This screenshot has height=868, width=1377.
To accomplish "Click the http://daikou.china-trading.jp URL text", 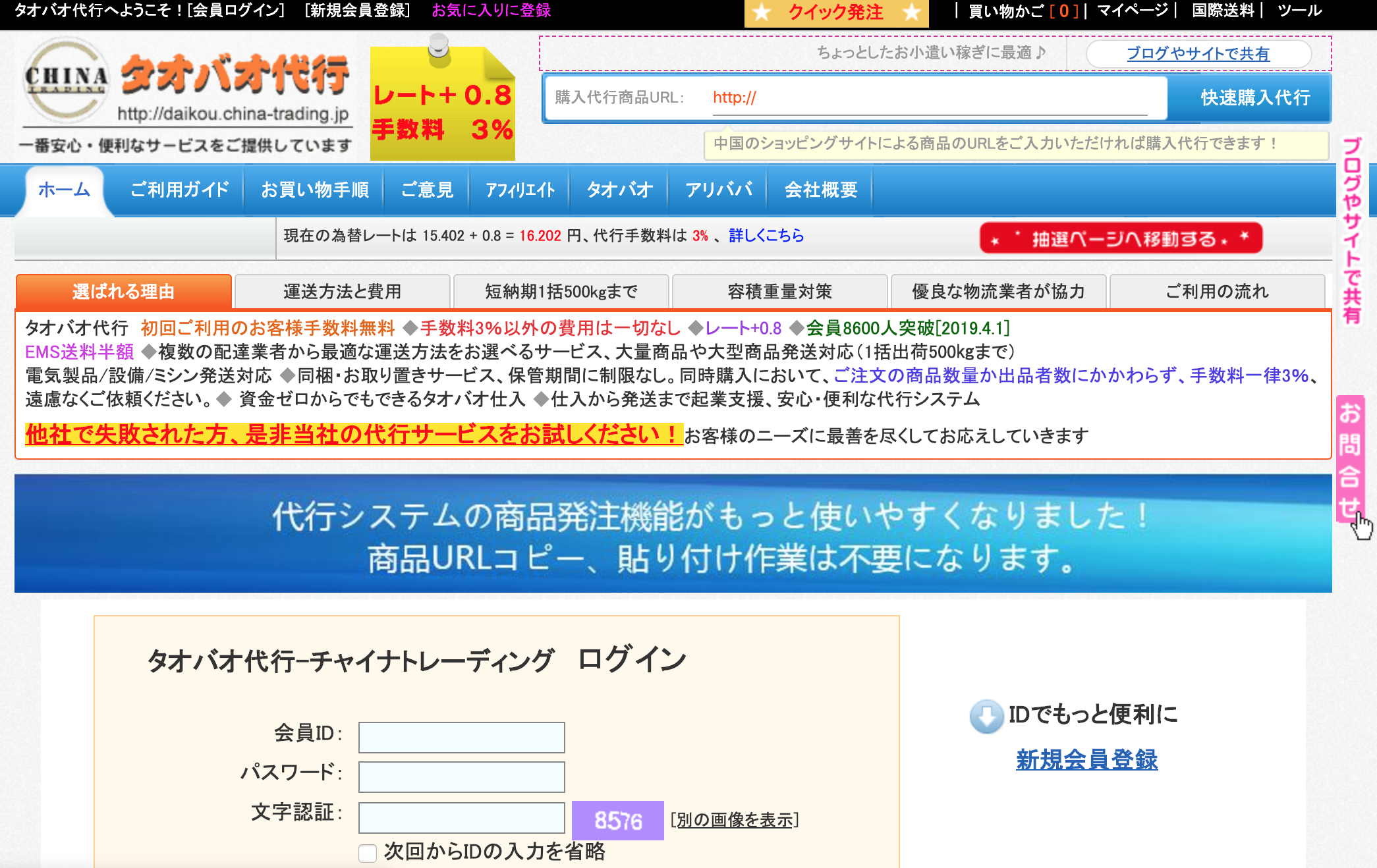I will (233, 114).
